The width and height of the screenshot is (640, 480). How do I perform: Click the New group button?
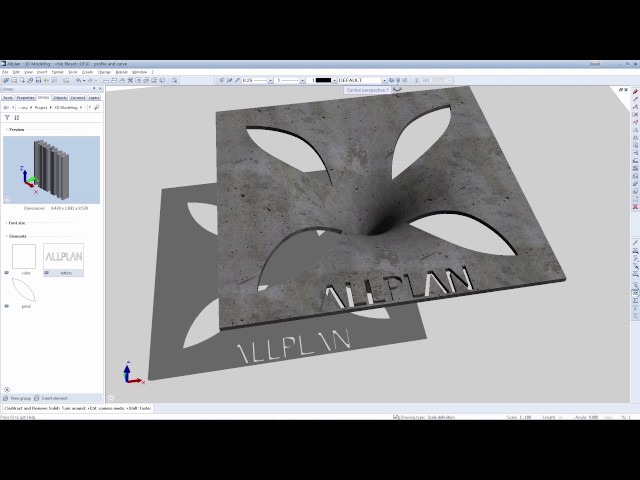tap(17, 398)
